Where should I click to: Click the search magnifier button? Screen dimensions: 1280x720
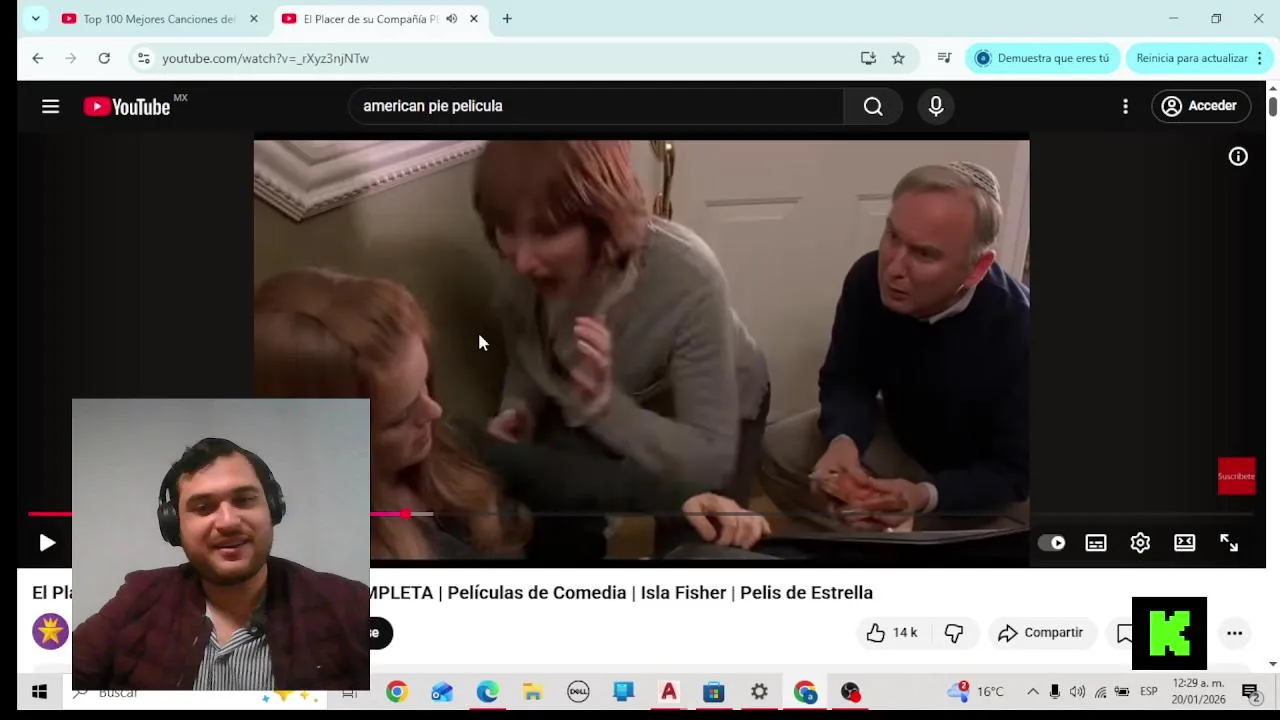[873, 106]
